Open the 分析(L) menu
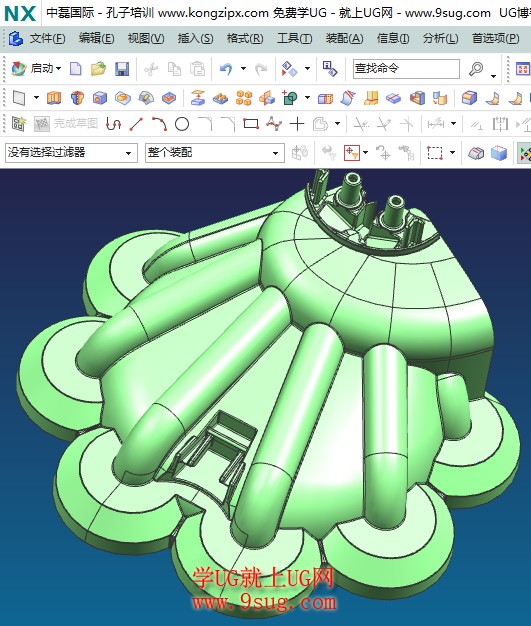The image size is (531, 626). point(440,38)
